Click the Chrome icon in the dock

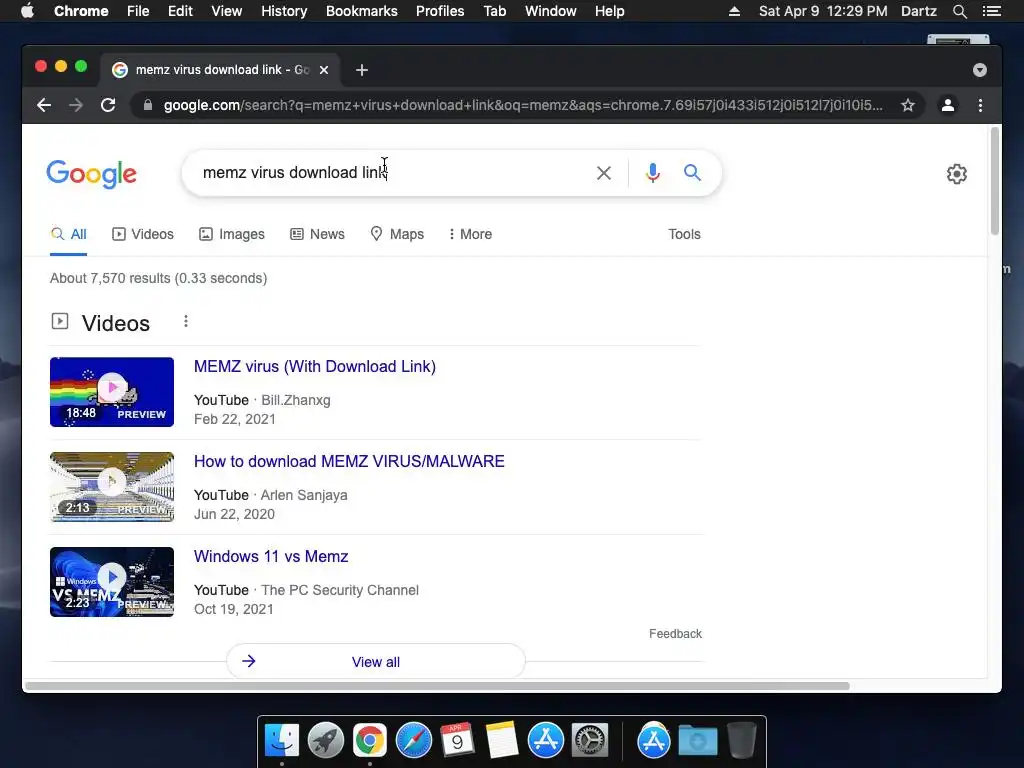(x=370, y=740)
